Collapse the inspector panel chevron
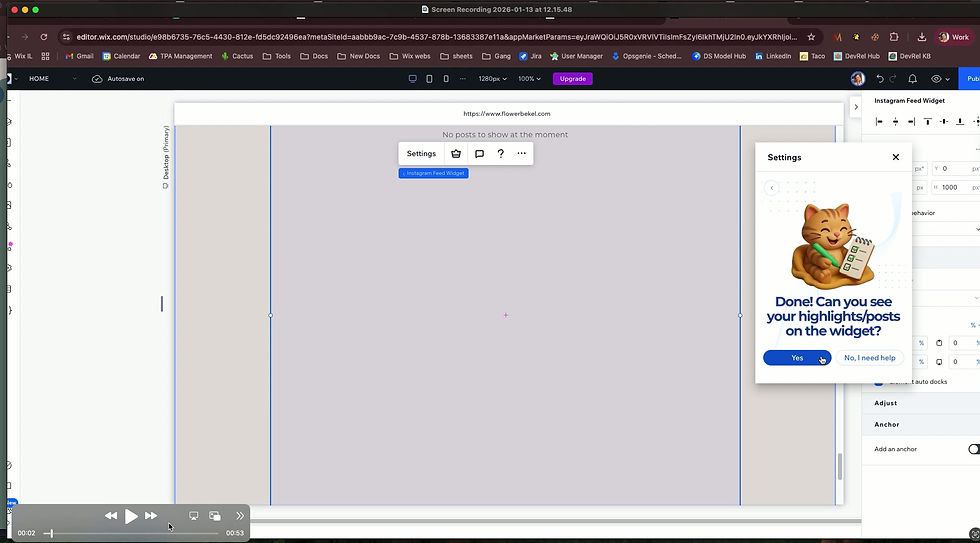The height and width of the screenshot is (543, 980). (x=856, y=107)
